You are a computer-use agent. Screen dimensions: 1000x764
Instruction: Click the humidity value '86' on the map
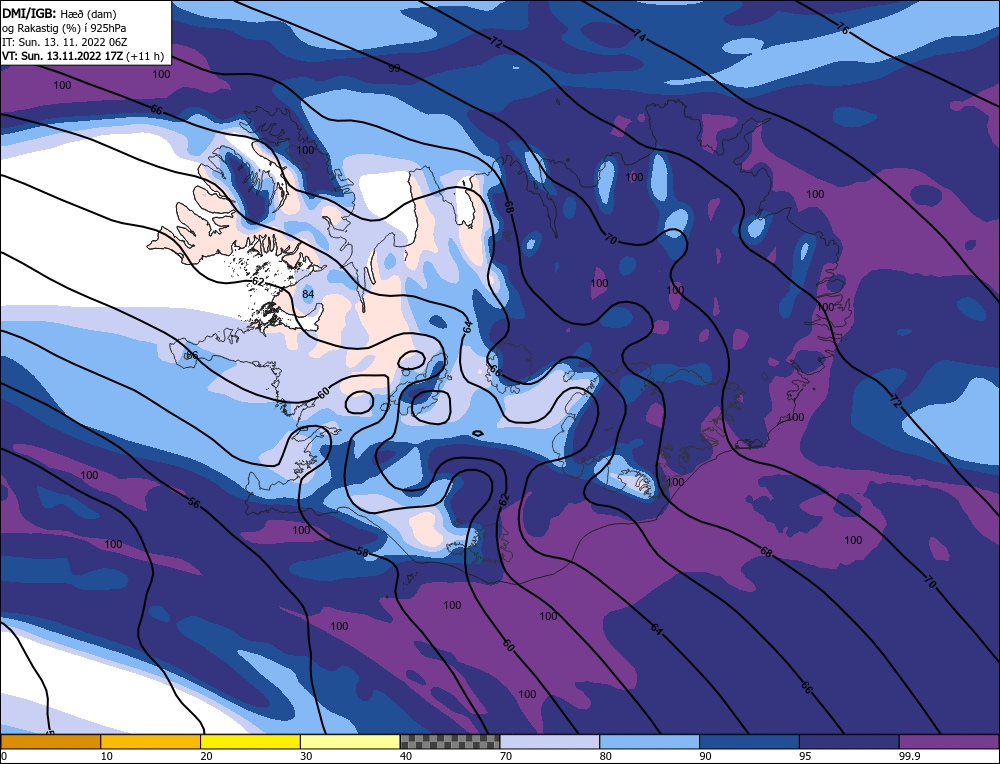[191, 355]
